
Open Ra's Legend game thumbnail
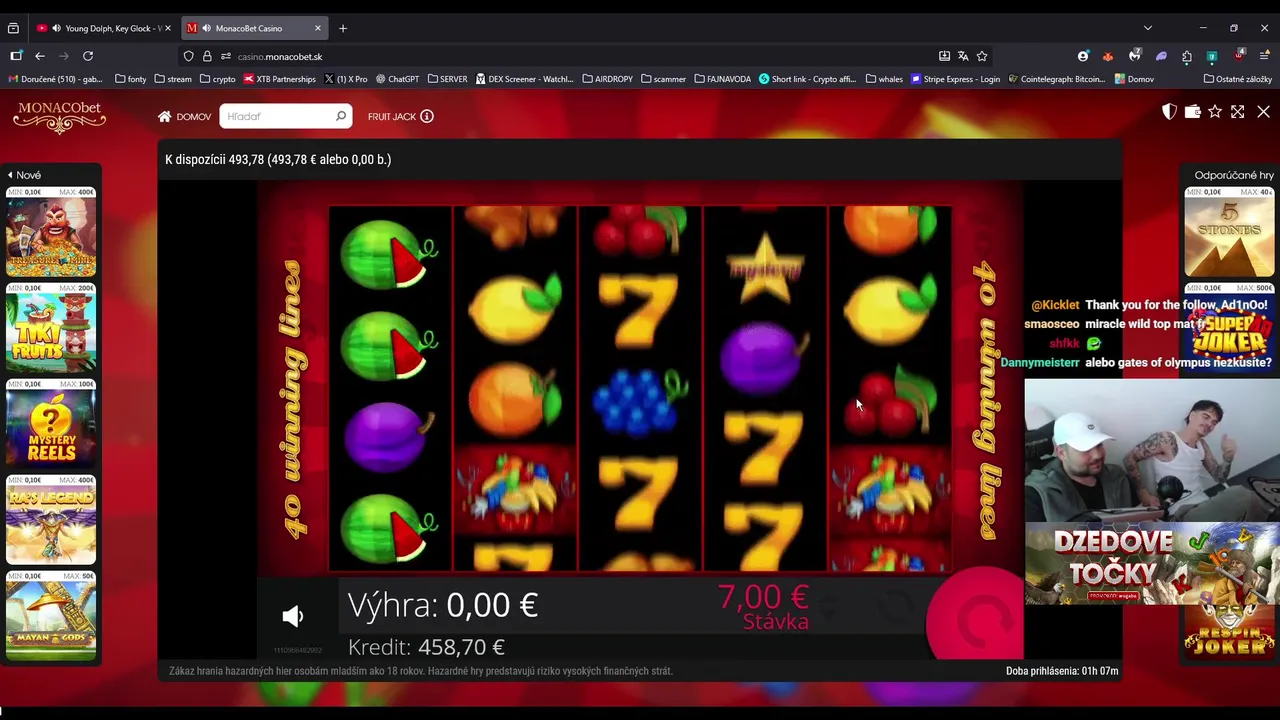coord(51,520)
